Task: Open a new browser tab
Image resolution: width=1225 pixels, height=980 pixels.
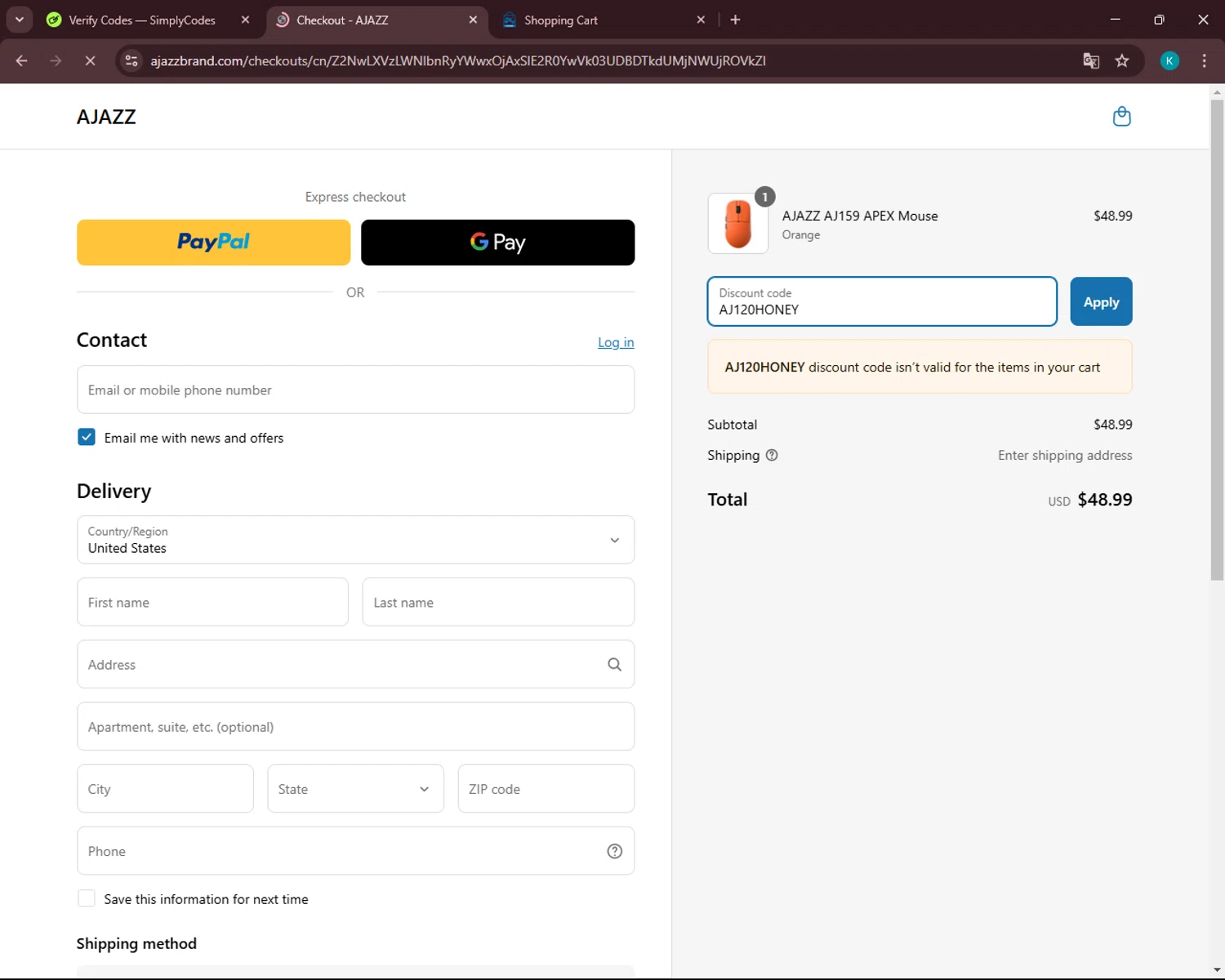Action: point(735,20)
